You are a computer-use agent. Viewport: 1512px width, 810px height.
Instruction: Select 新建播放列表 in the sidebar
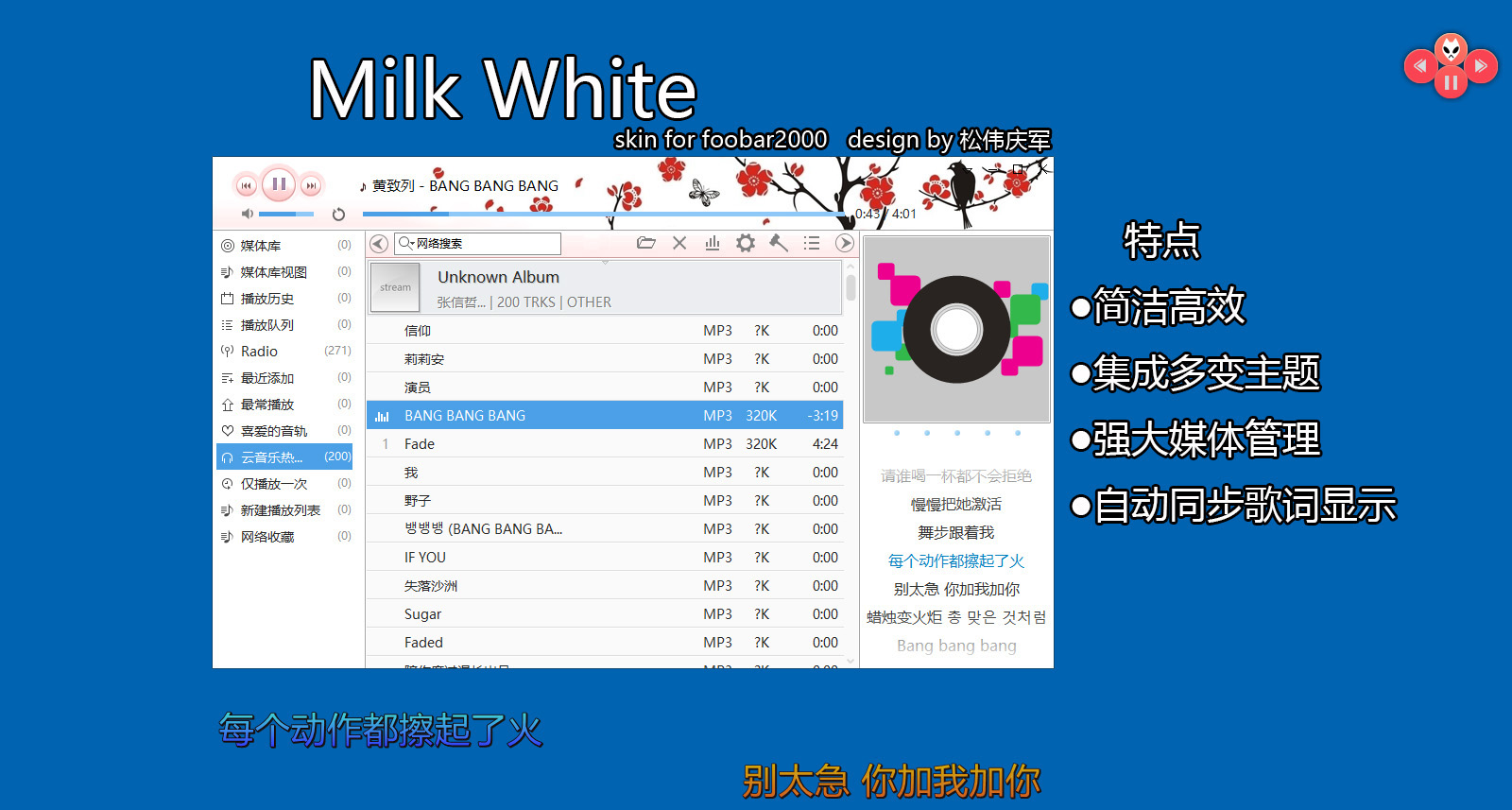(285, 510)
